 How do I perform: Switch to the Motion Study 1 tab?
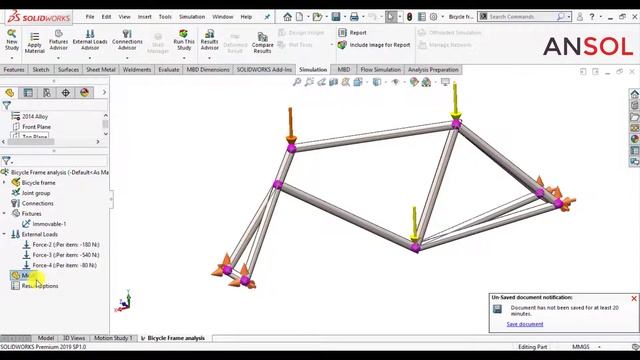click(113, 338)
